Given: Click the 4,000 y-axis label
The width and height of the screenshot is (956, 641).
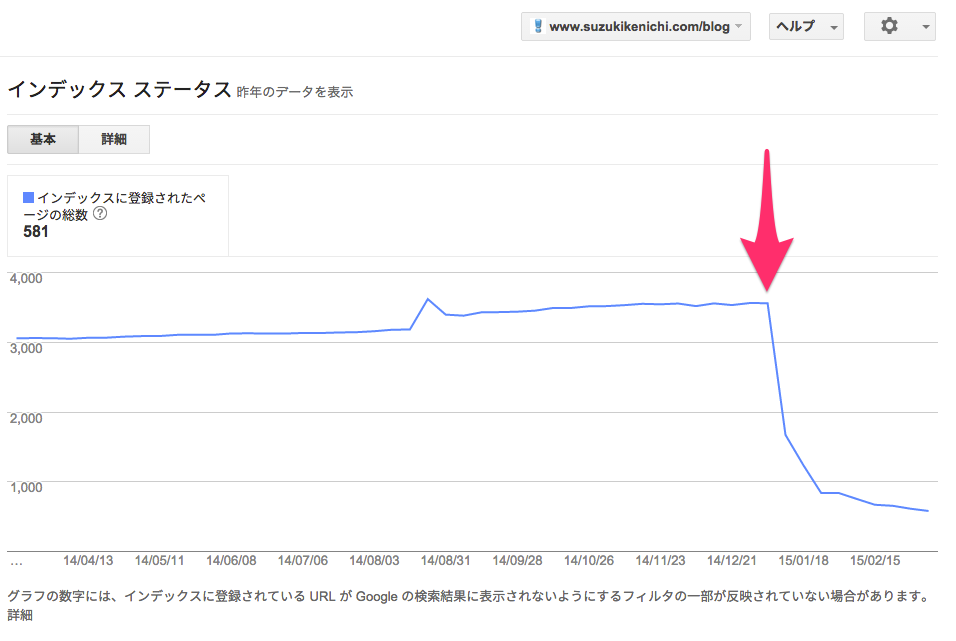Looking at the screenshot, I should (x=26, y=279).
